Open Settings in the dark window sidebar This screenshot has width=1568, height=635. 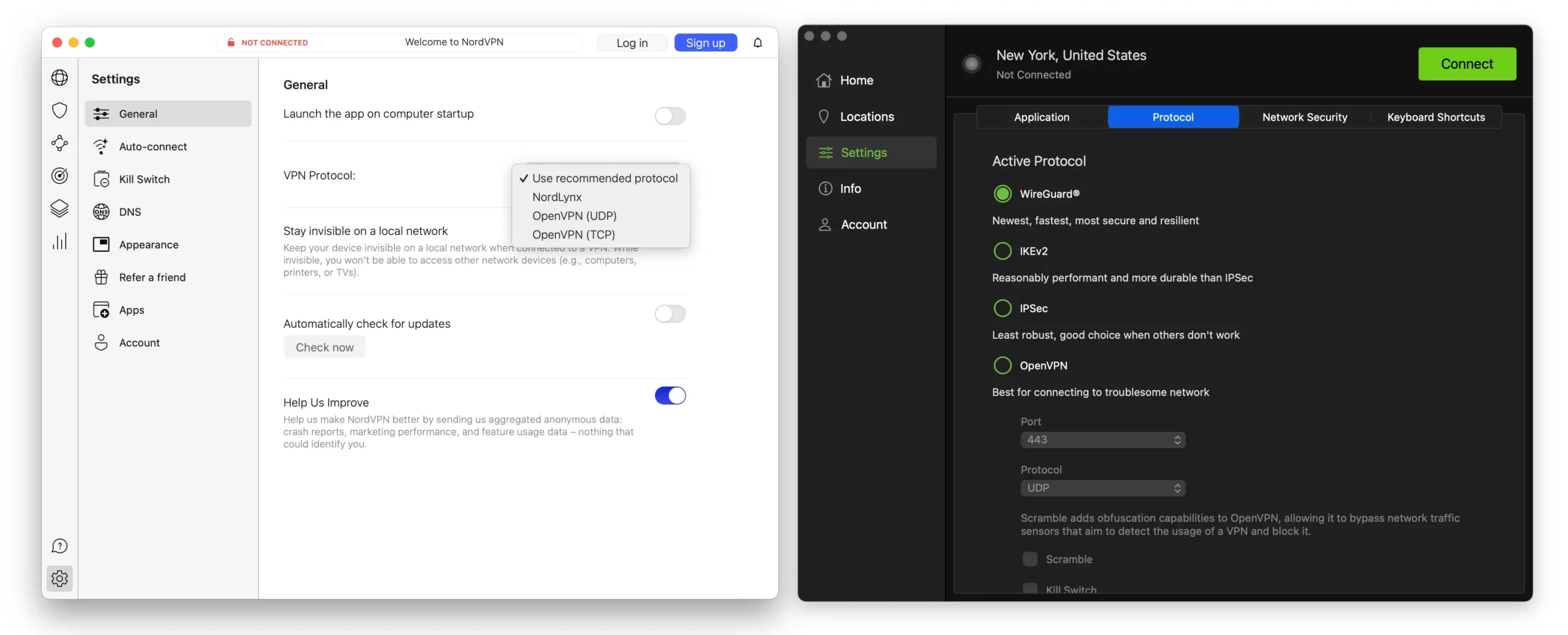point(871,153)
